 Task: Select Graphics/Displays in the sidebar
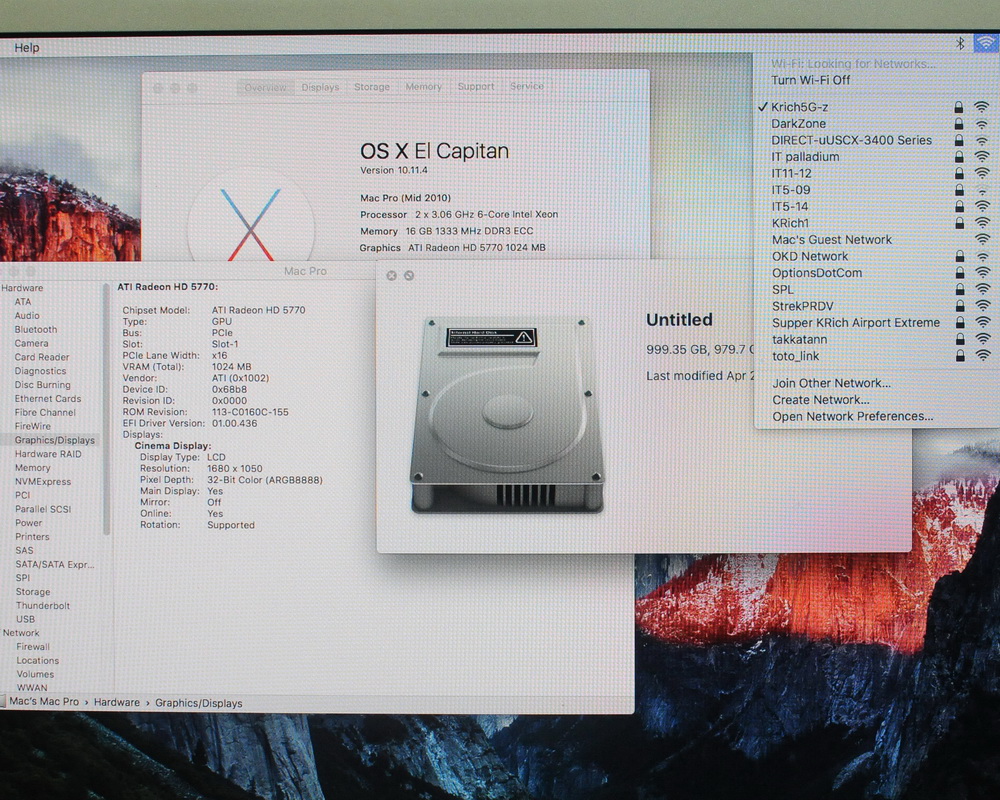tap(55, 440)
